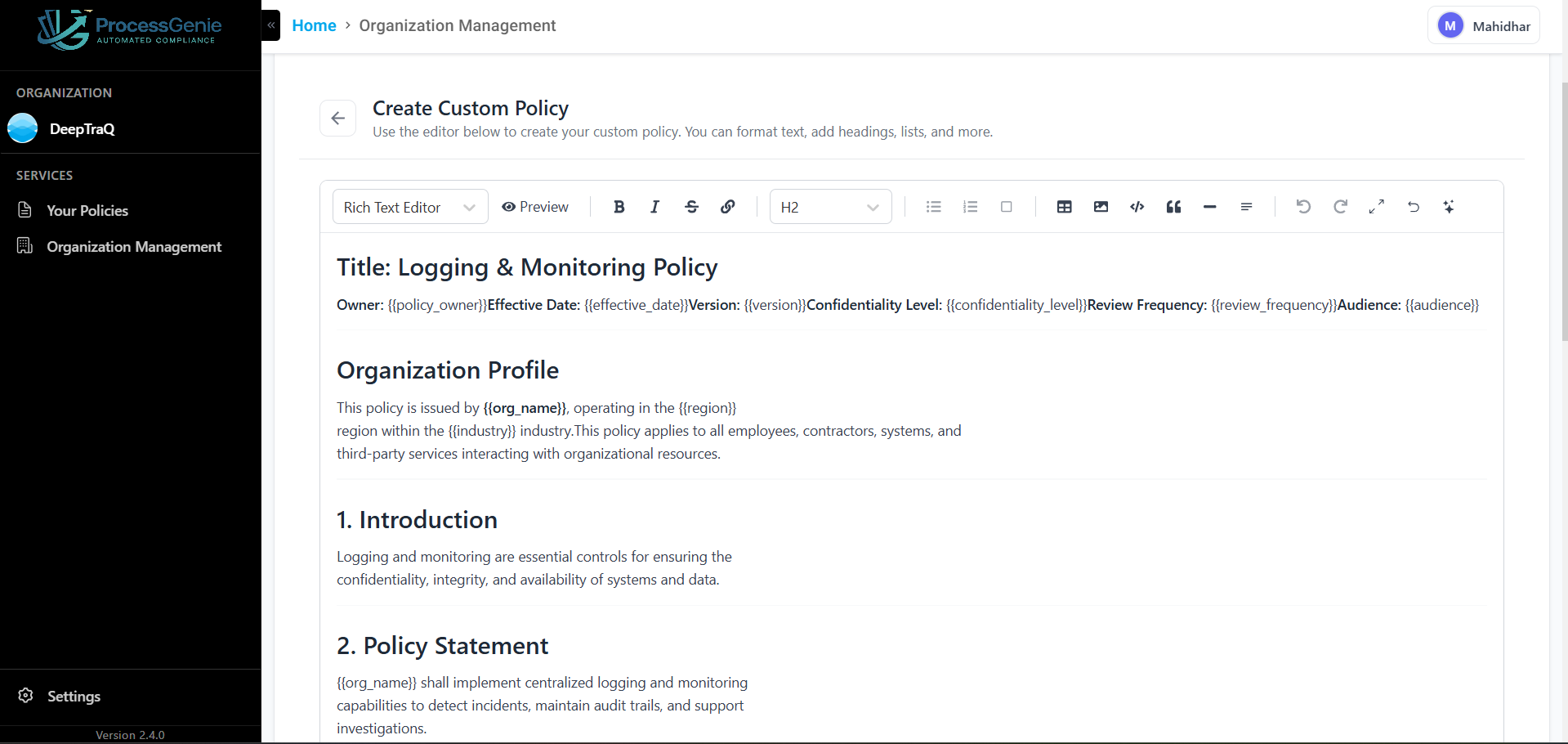The height and width of the screenshot is (744, 1568).
Task: Go back using the arrow button
Action: 337,119
